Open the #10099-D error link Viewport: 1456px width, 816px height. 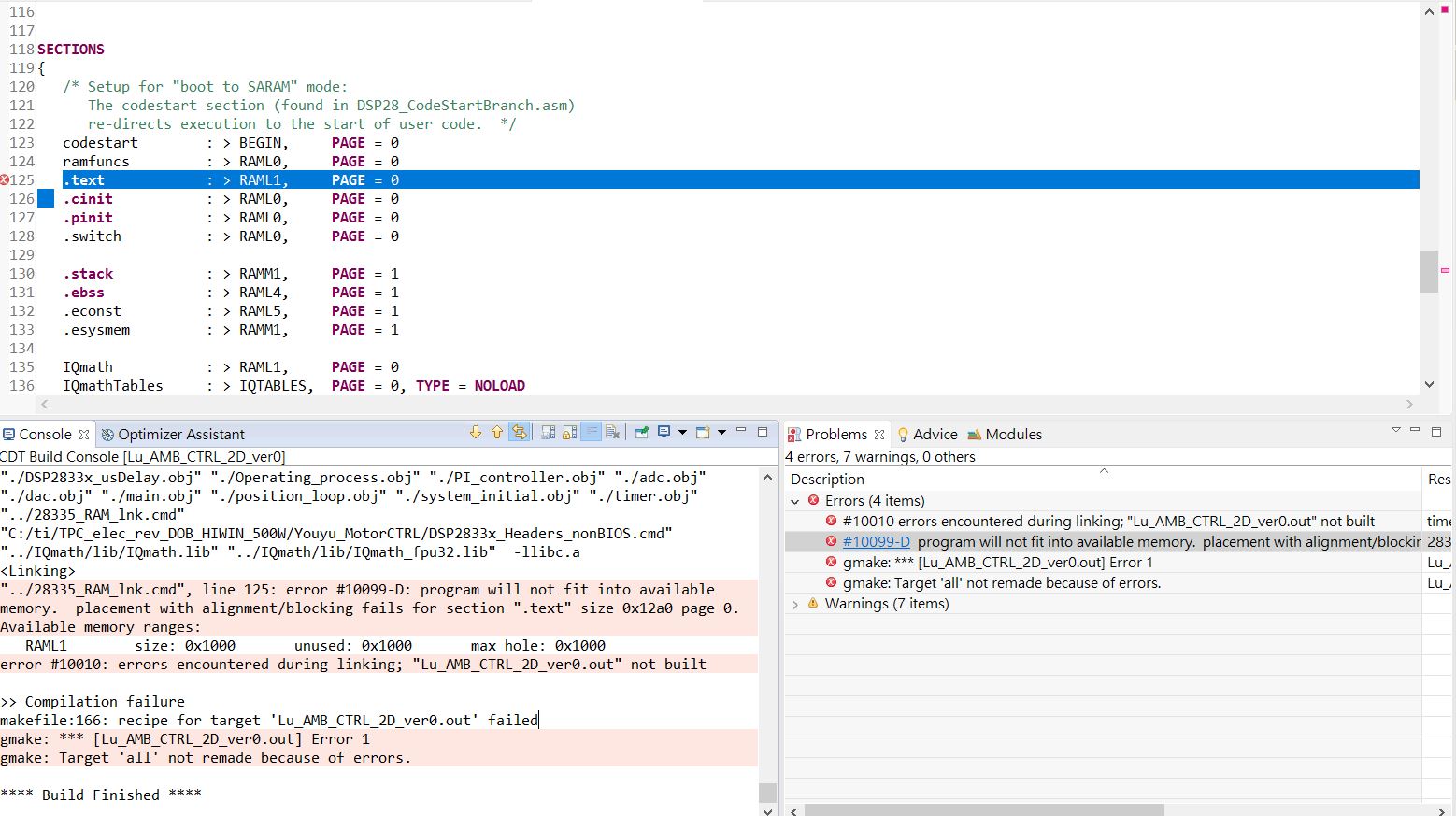pos(876,542)
